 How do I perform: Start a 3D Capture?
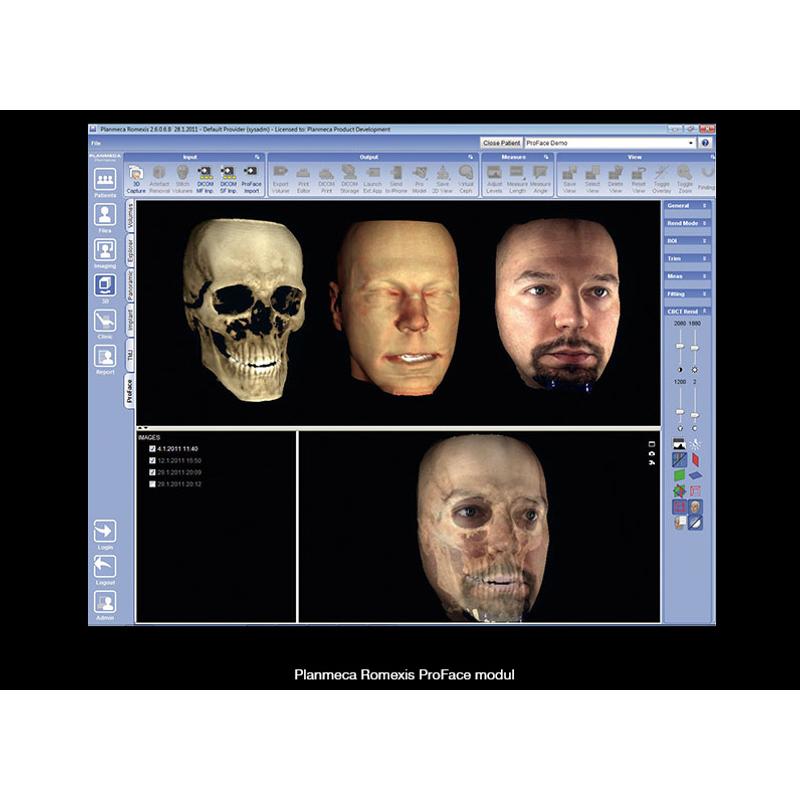136,179
